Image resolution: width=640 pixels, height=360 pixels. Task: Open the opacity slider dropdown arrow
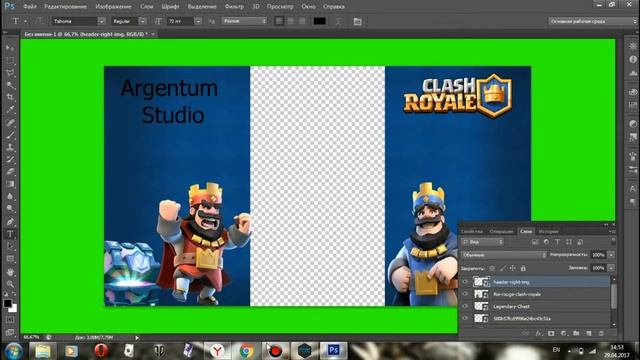(611, 255)
